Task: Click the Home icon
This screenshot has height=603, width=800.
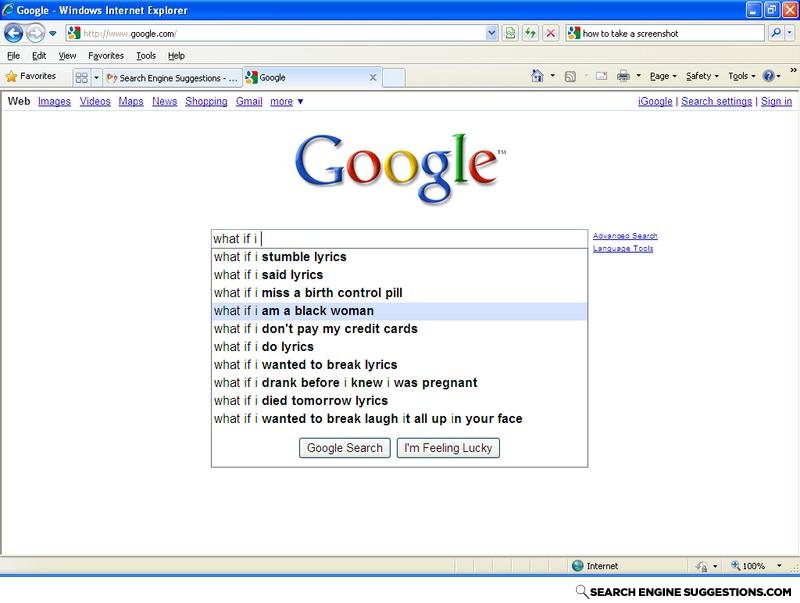Action: coord(537,76)
